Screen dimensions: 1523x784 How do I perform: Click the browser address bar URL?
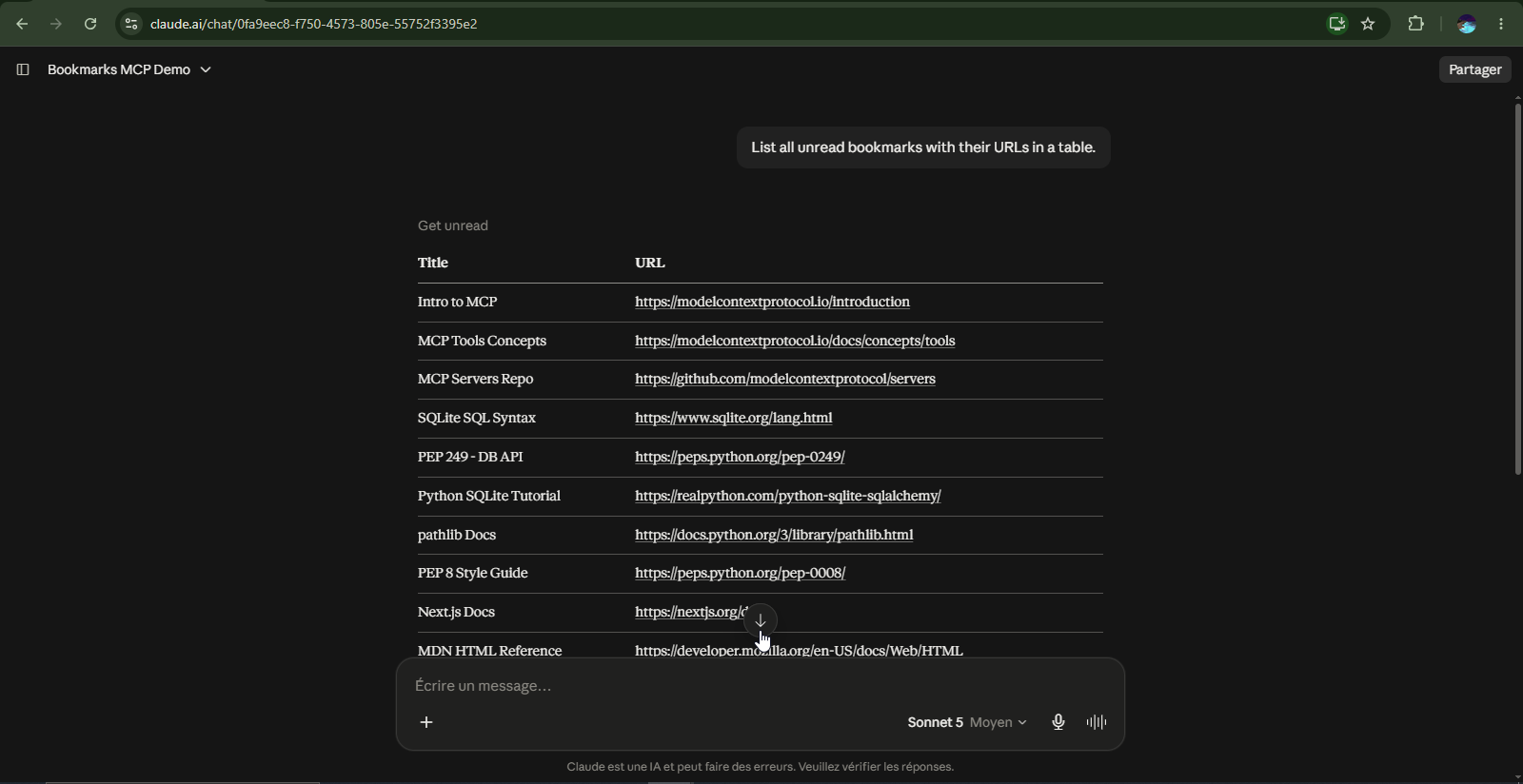(314, 24)
